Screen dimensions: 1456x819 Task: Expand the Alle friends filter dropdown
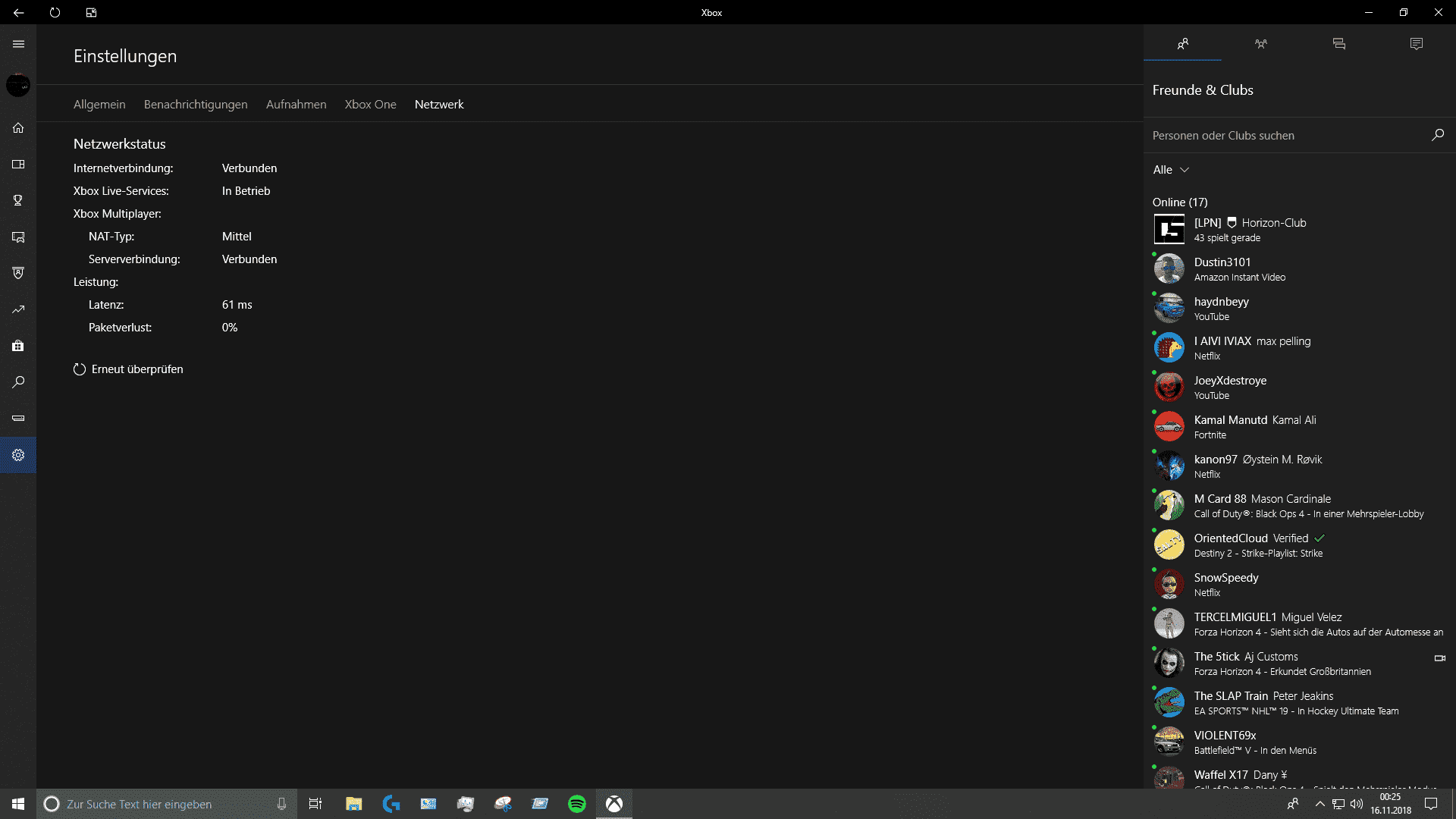click(1171, 170)
